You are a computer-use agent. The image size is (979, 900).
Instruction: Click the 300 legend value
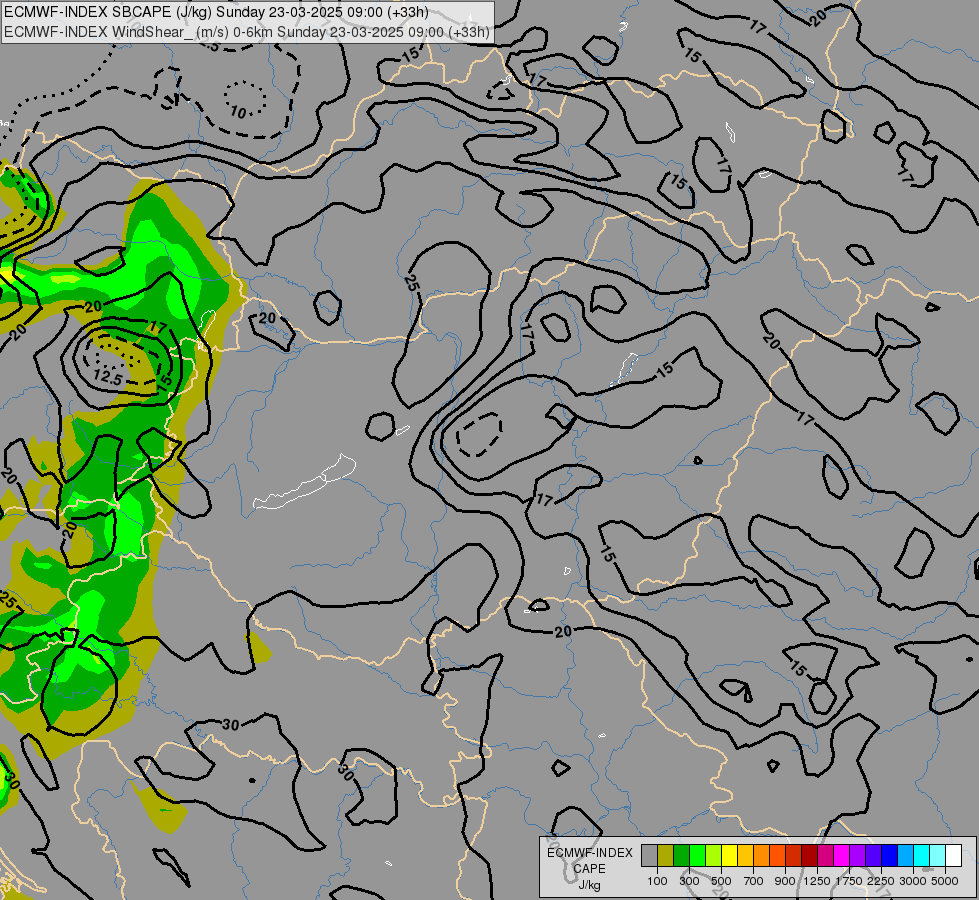point(689,881)
